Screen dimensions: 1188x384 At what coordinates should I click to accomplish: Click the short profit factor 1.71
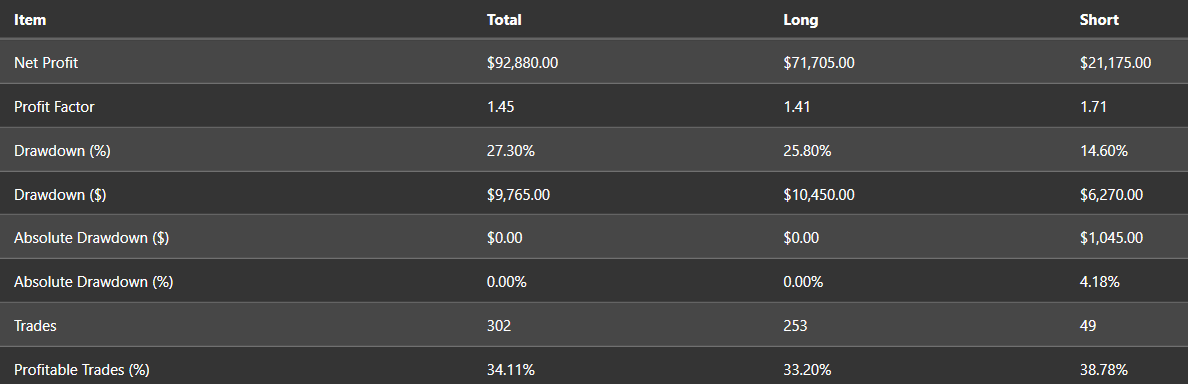coord(1093,107)
